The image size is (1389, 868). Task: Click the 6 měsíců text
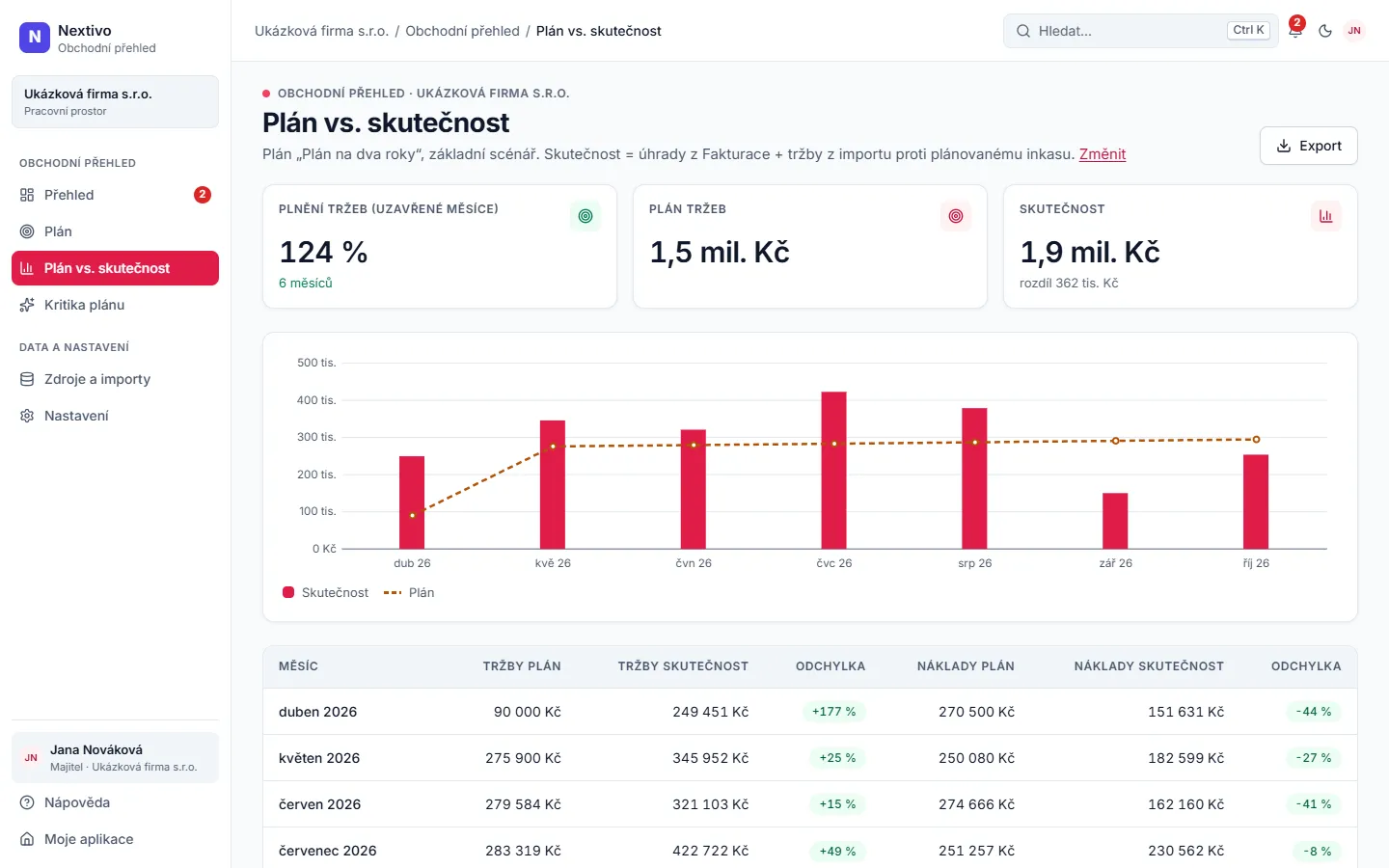(306, 284)
